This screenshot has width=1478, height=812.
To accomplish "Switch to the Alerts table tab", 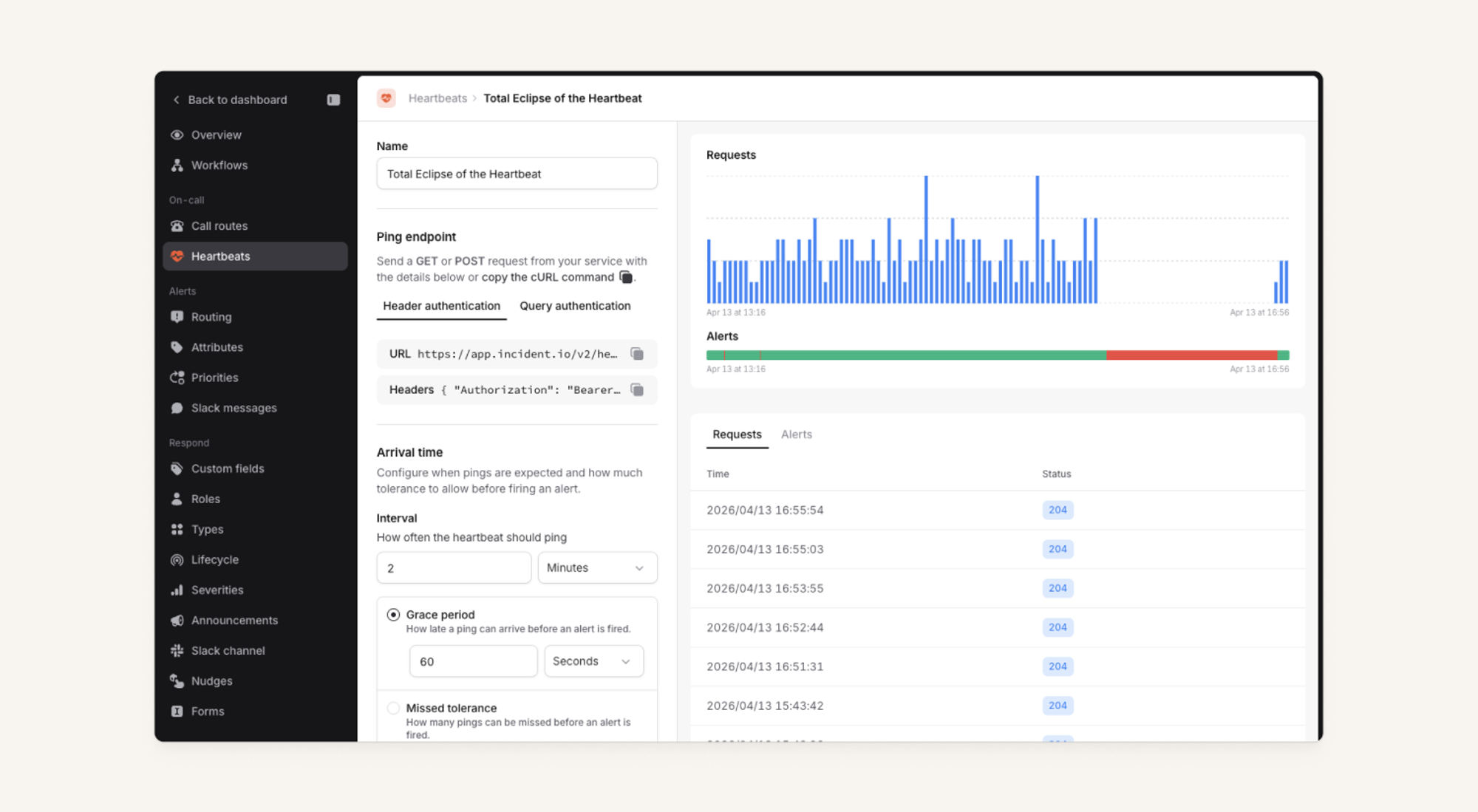I will coord(796,434).
